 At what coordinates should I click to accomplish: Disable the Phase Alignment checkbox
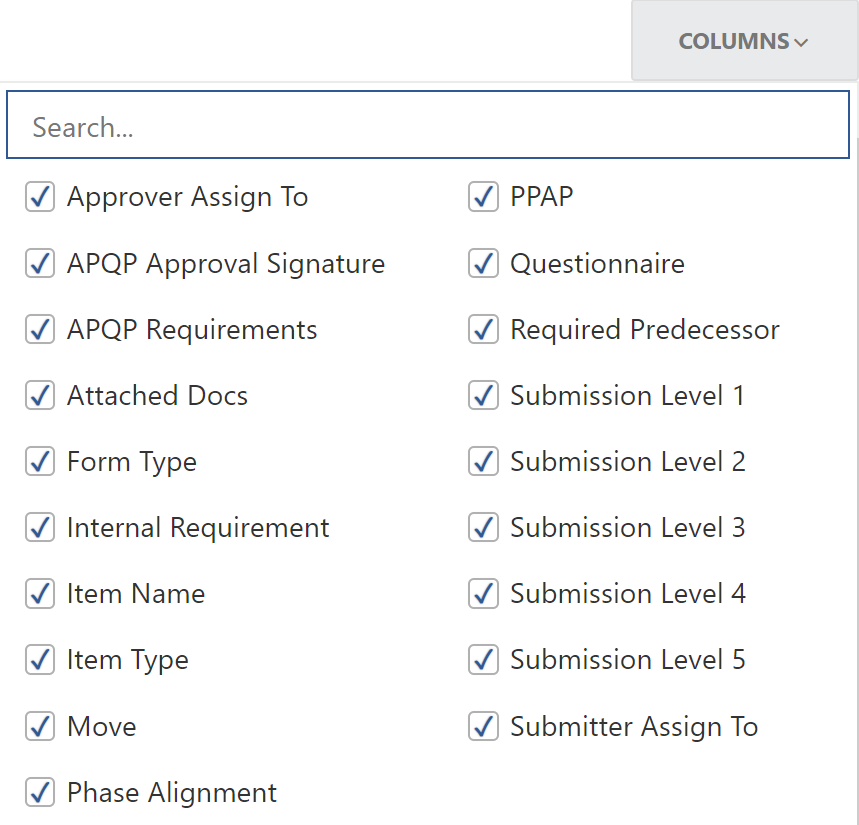pyautogui.click(x=39, y=792)
